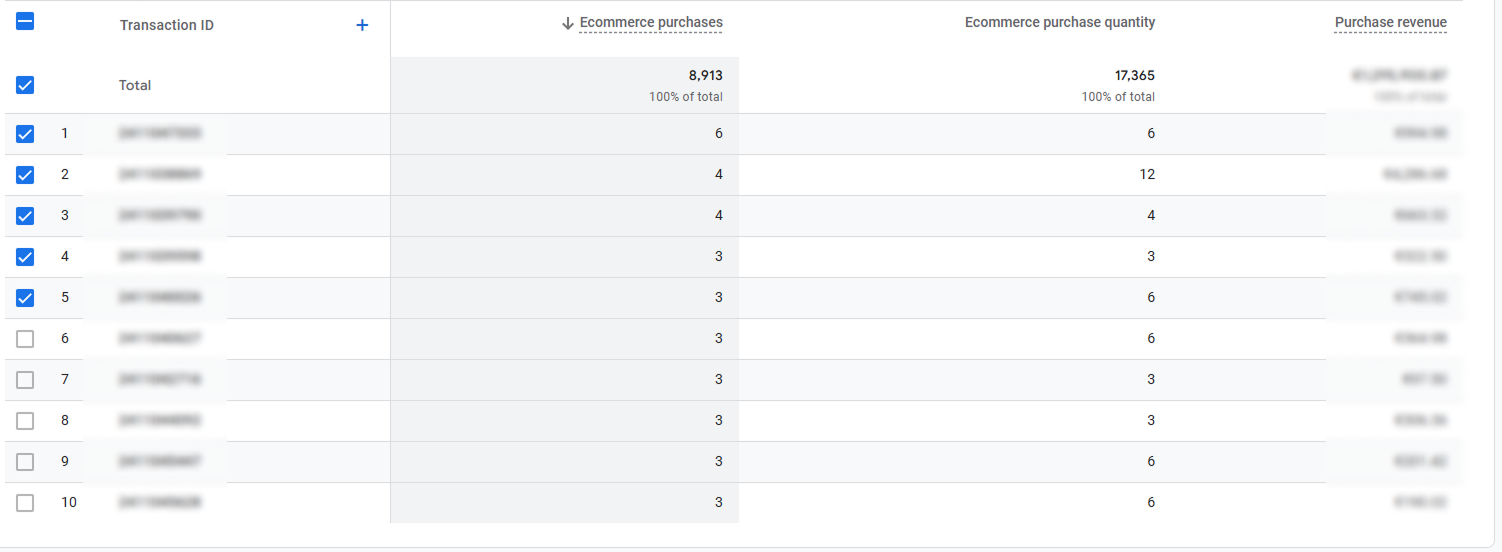Click the sort arrow on Ecommerce purchases
Screen dimensions: 1502x552
coord(568,23)
